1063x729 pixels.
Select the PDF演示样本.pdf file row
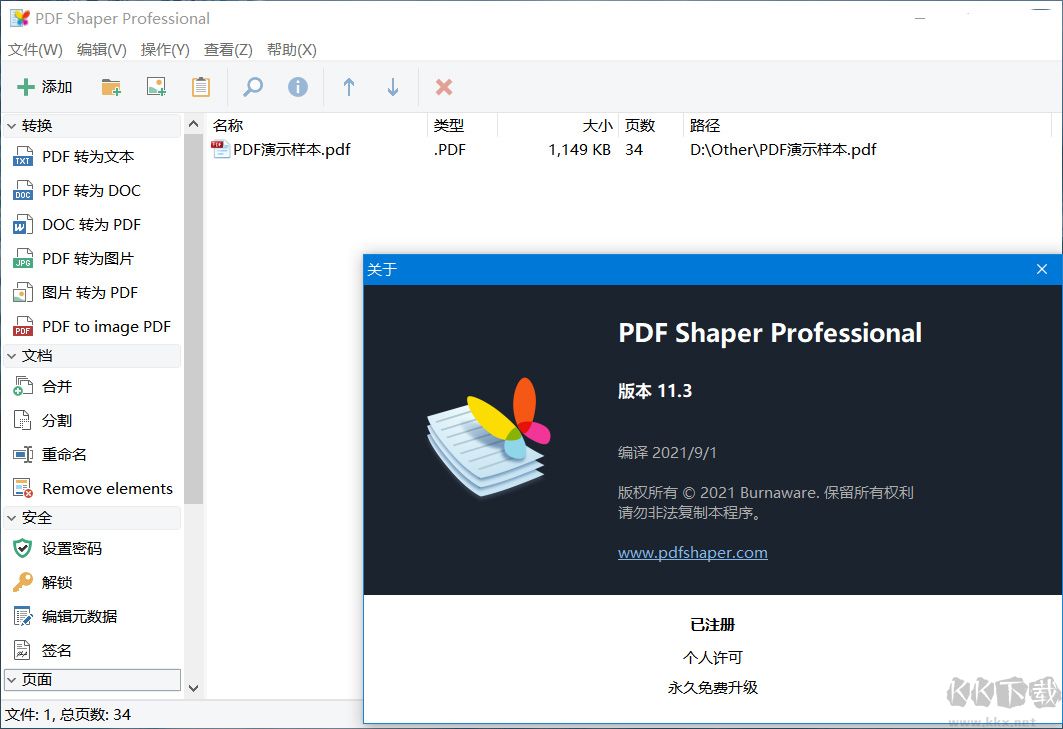[x=284, y=149]
